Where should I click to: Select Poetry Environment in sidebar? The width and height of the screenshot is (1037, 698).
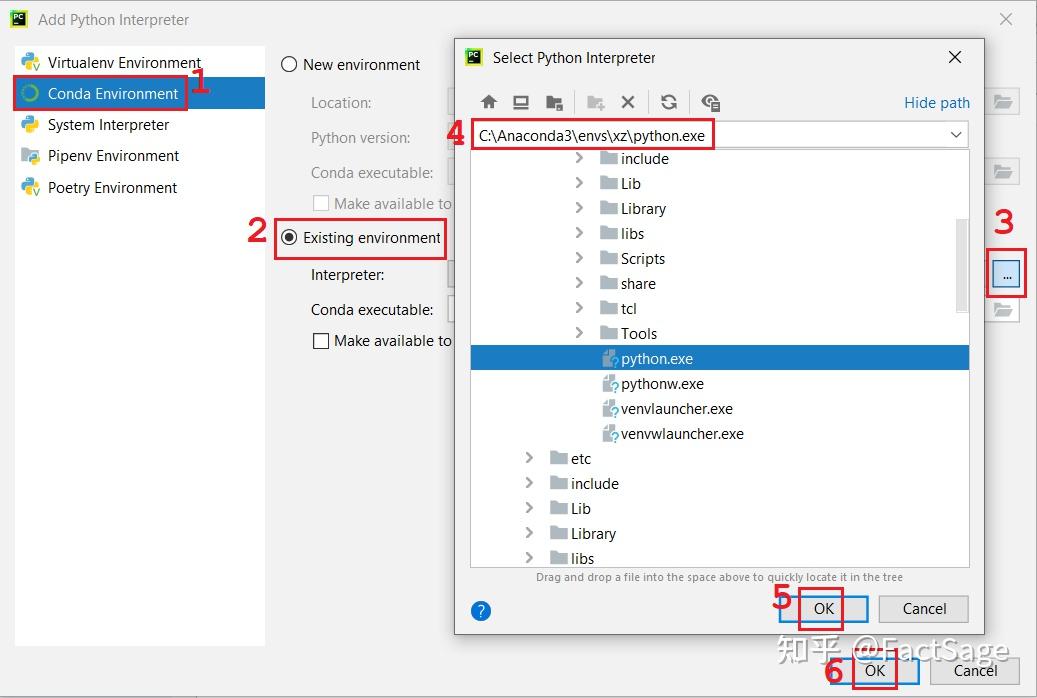pos(140,187)
